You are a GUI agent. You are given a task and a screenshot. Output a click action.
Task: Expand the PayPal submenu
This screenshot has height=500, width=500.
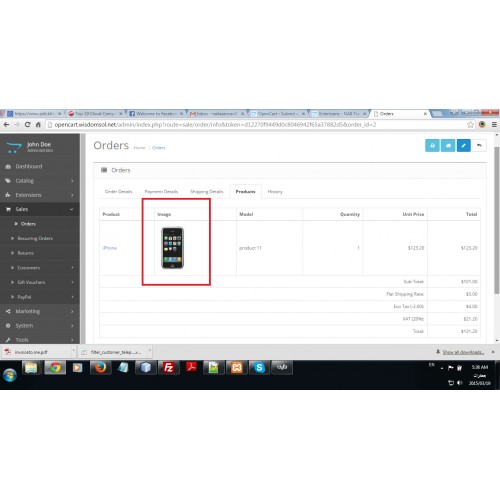click(x=40, y=297)
